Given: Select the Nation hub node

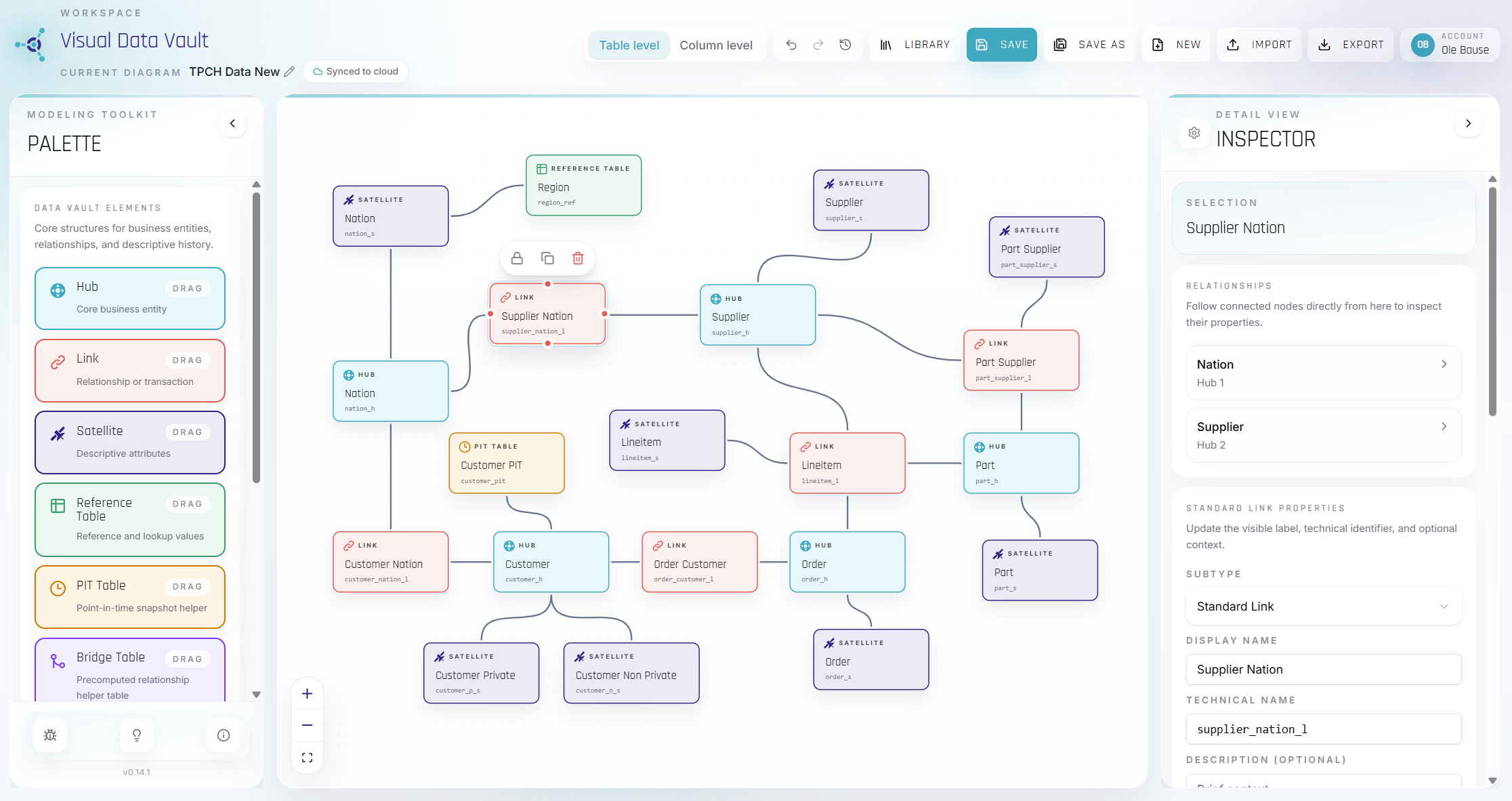Looking at the screenshot, I should click(391, 391).
